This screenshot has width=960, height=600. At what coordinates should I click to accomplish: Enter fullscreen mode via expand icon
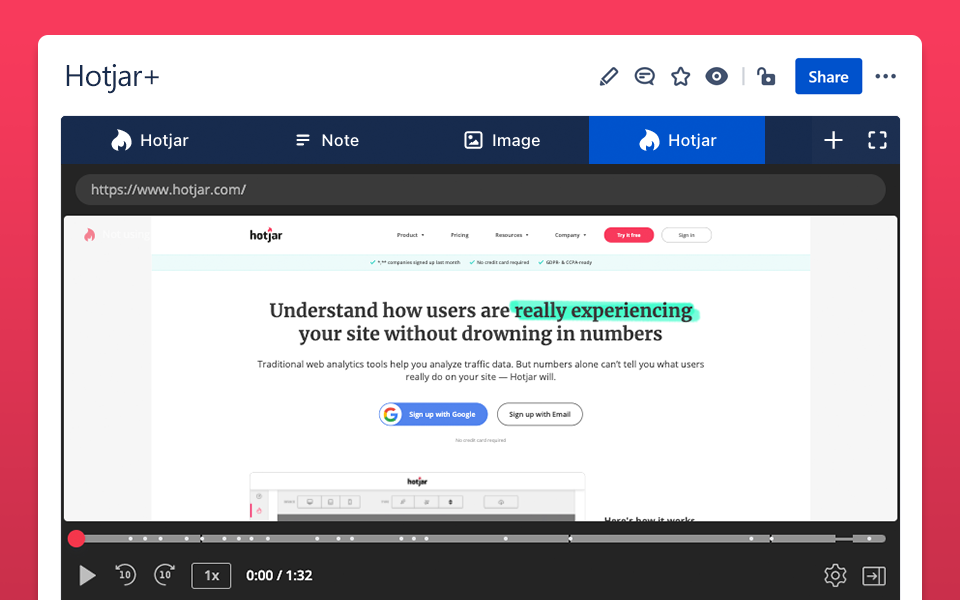pos(877,140)
